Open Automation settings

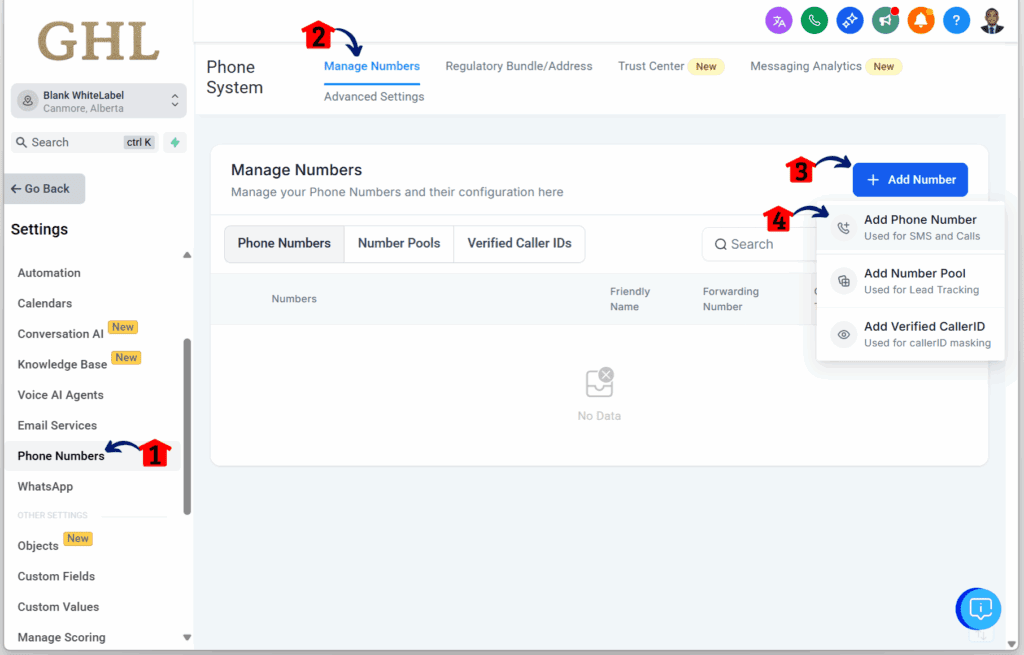tap(49, 273)
